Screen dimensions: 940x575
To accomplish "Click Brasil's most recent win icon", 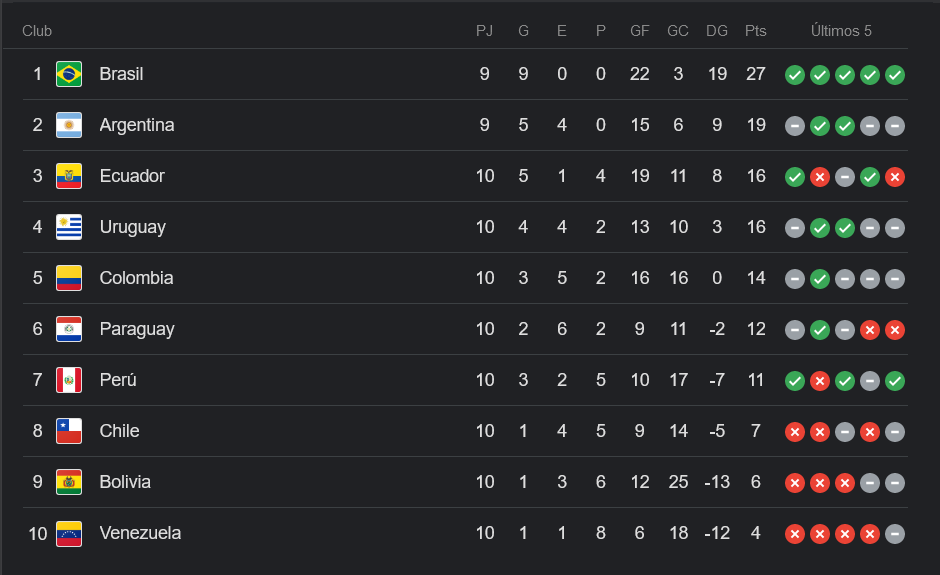I will [x=895, y=75].
